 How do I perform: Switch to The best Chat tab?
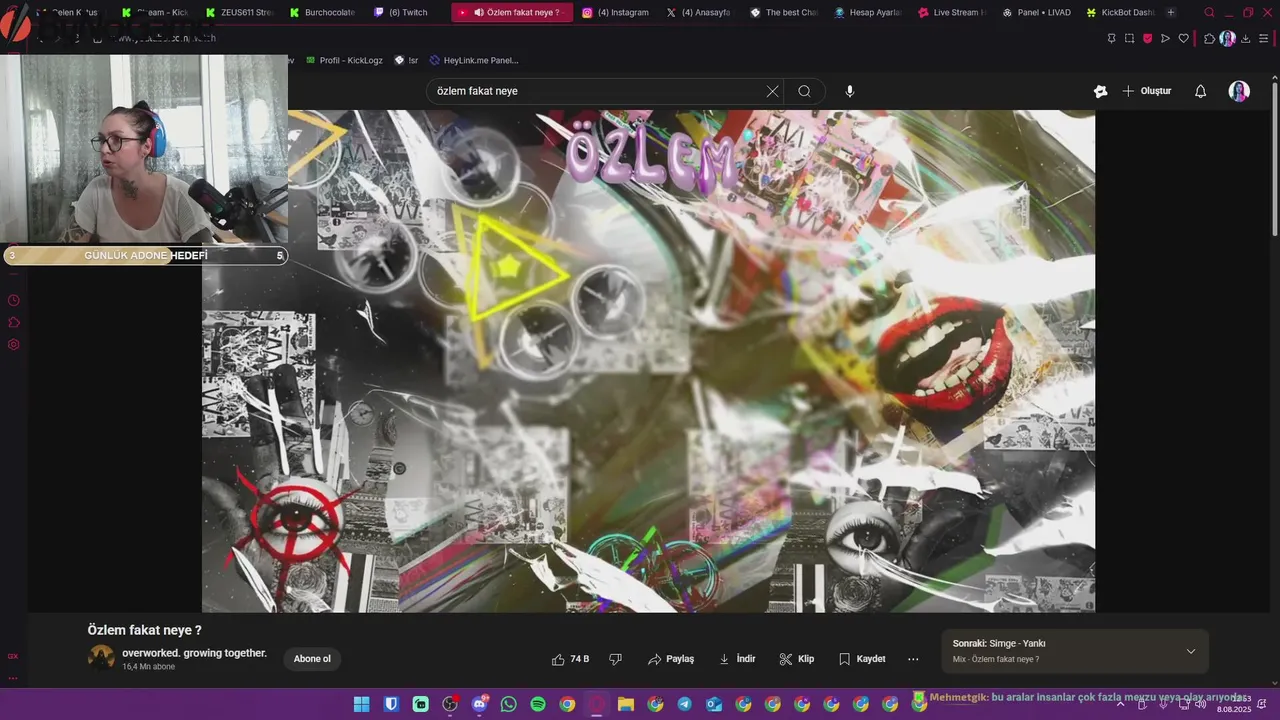[783, 12]
